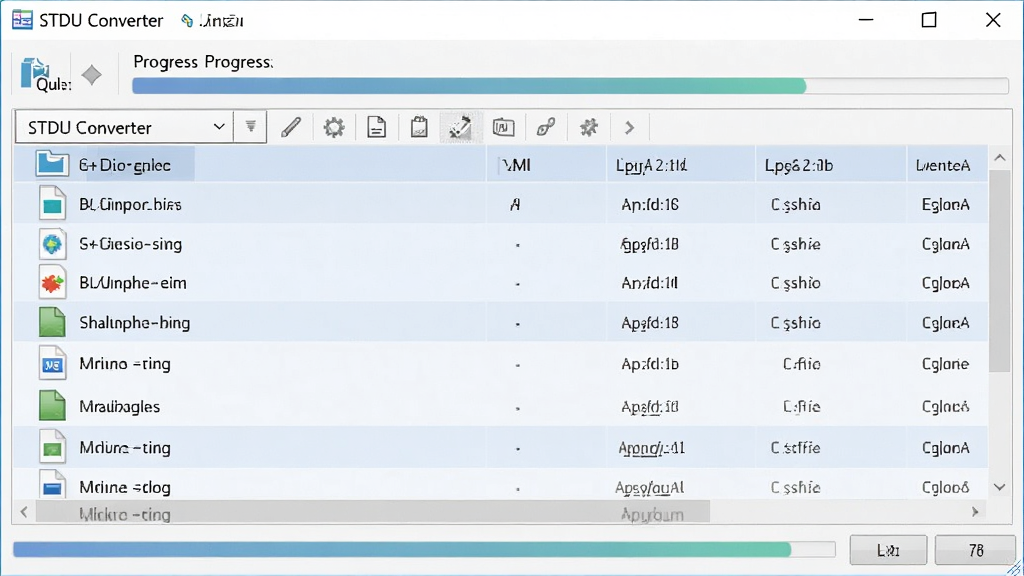Show more tools with the chevron arrow

click(630, 127)
